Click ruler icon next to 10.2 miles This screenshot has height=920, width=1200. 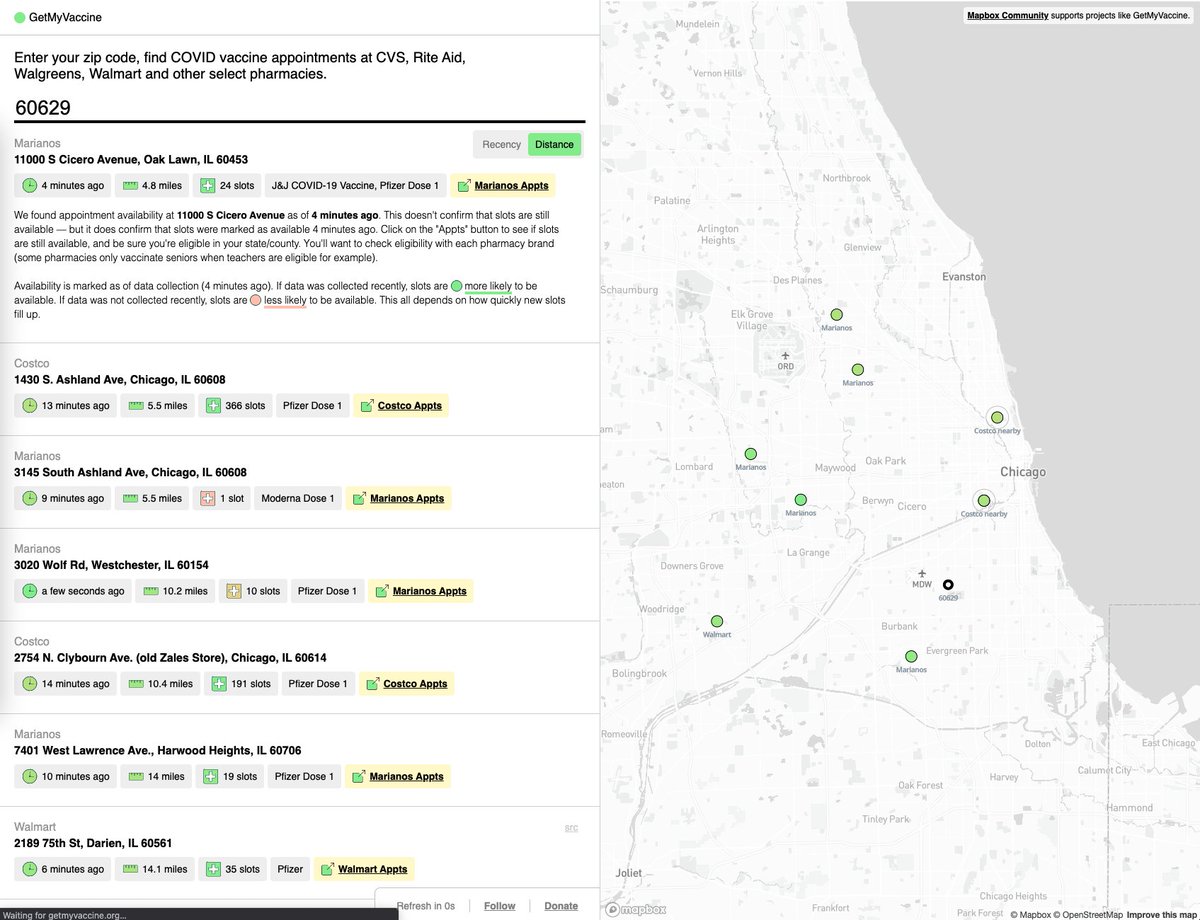(x=150, y=591)
